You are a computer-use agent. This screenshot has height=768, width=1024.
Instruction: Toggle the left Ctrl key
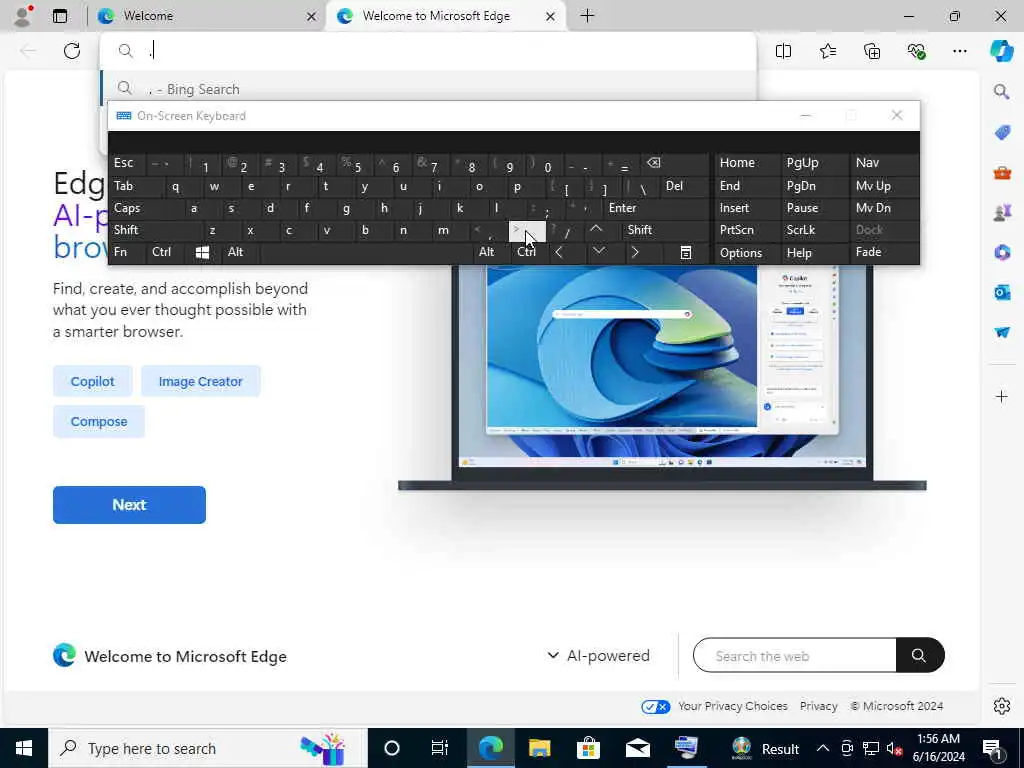tap(165, 252)
